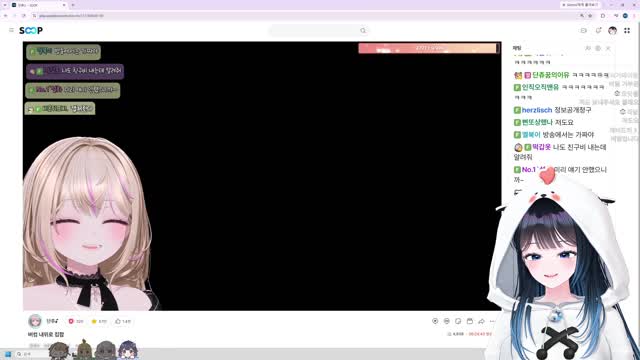
Task: Click the zoom magnifier icon in address bar
Action: (x=582, y=16)
